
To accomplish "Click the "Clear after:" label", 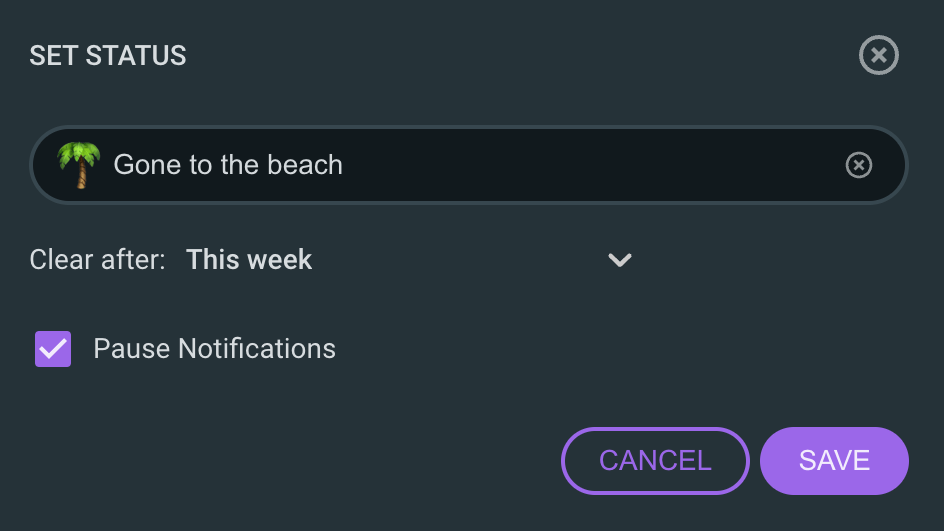I will click(97, 260).
